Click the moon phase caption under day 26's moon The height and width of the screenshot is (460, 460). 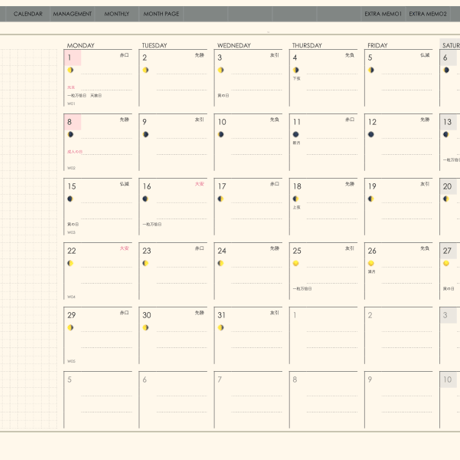[372, 272]
